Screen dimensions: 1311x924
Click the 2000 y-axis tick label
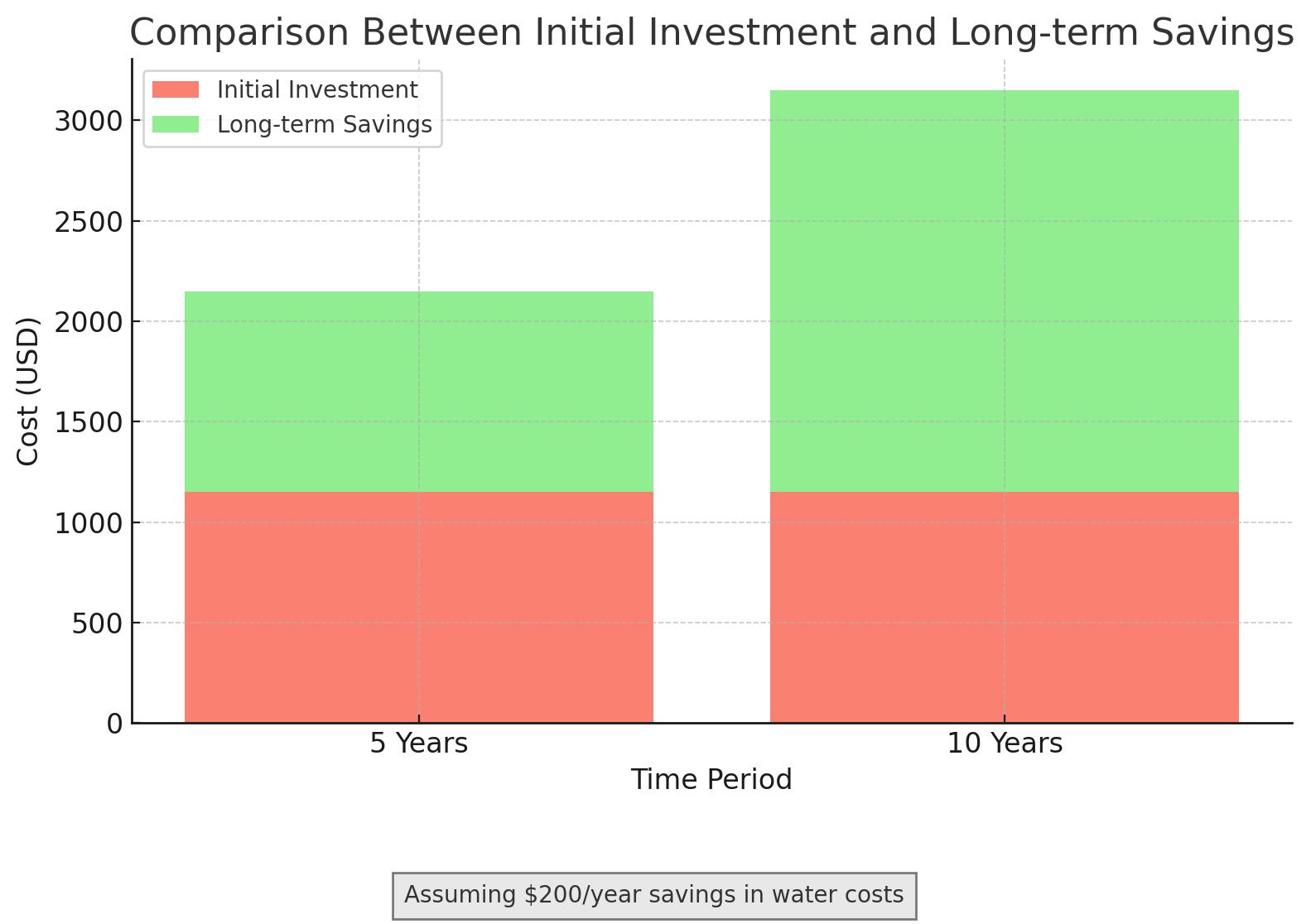point(88,322)
